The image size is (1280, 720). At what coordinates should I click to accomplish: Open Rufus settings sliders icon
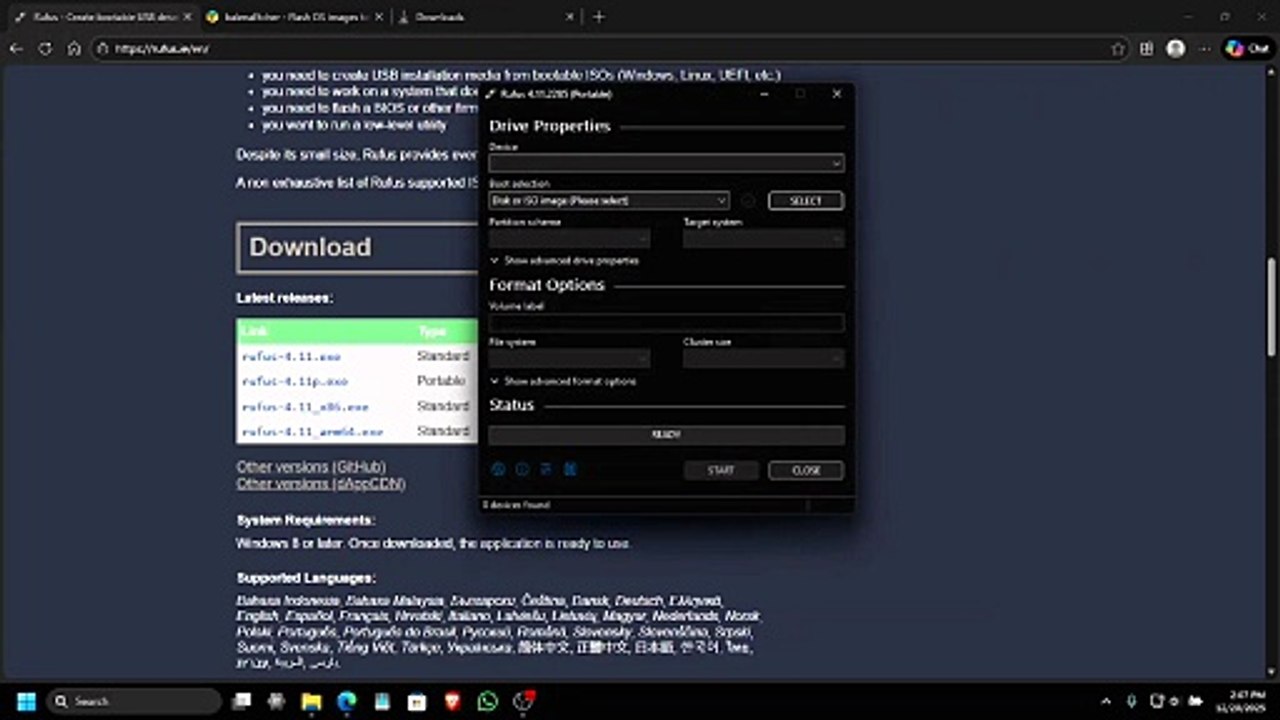click(546, 469)
